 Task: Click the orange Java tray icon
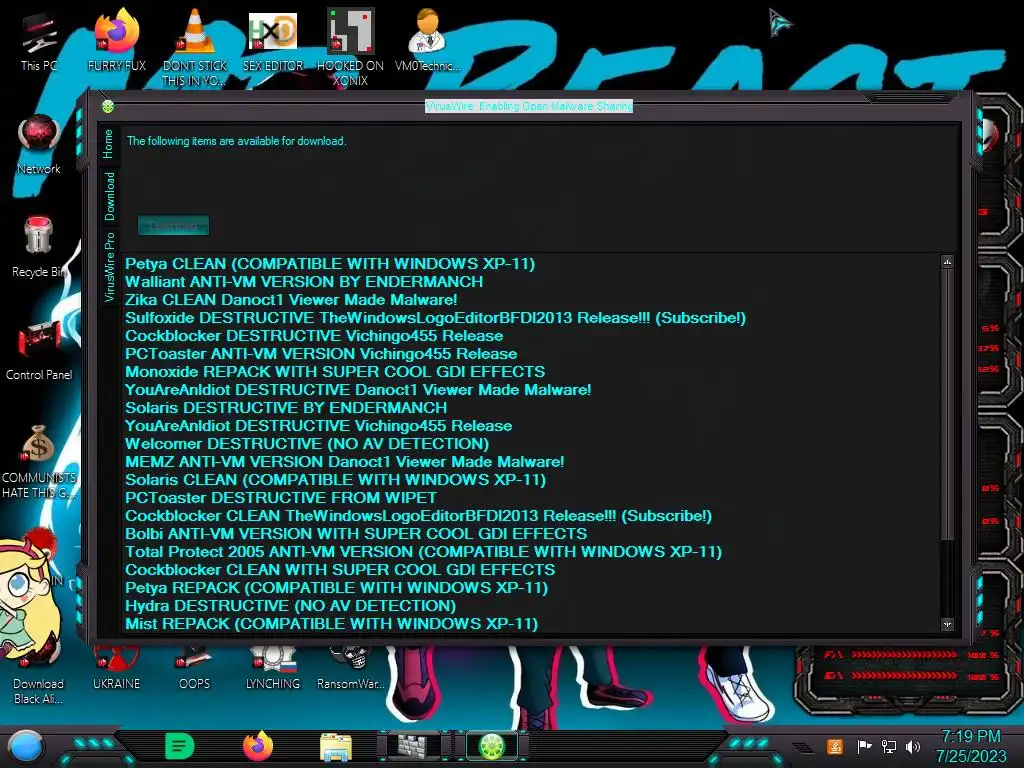tap(835, 746)
